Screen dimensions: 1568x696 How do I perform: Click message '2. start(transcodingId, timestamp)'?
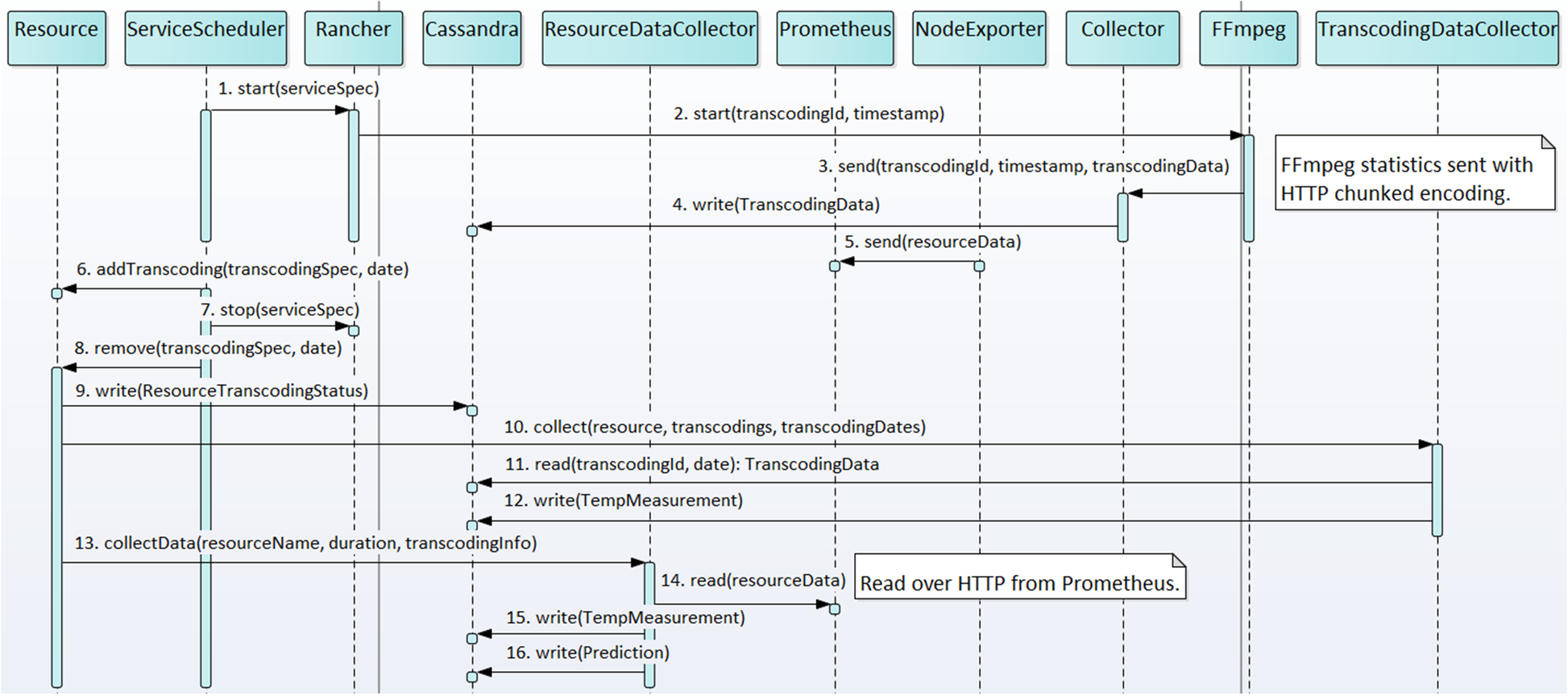(809, 114)
